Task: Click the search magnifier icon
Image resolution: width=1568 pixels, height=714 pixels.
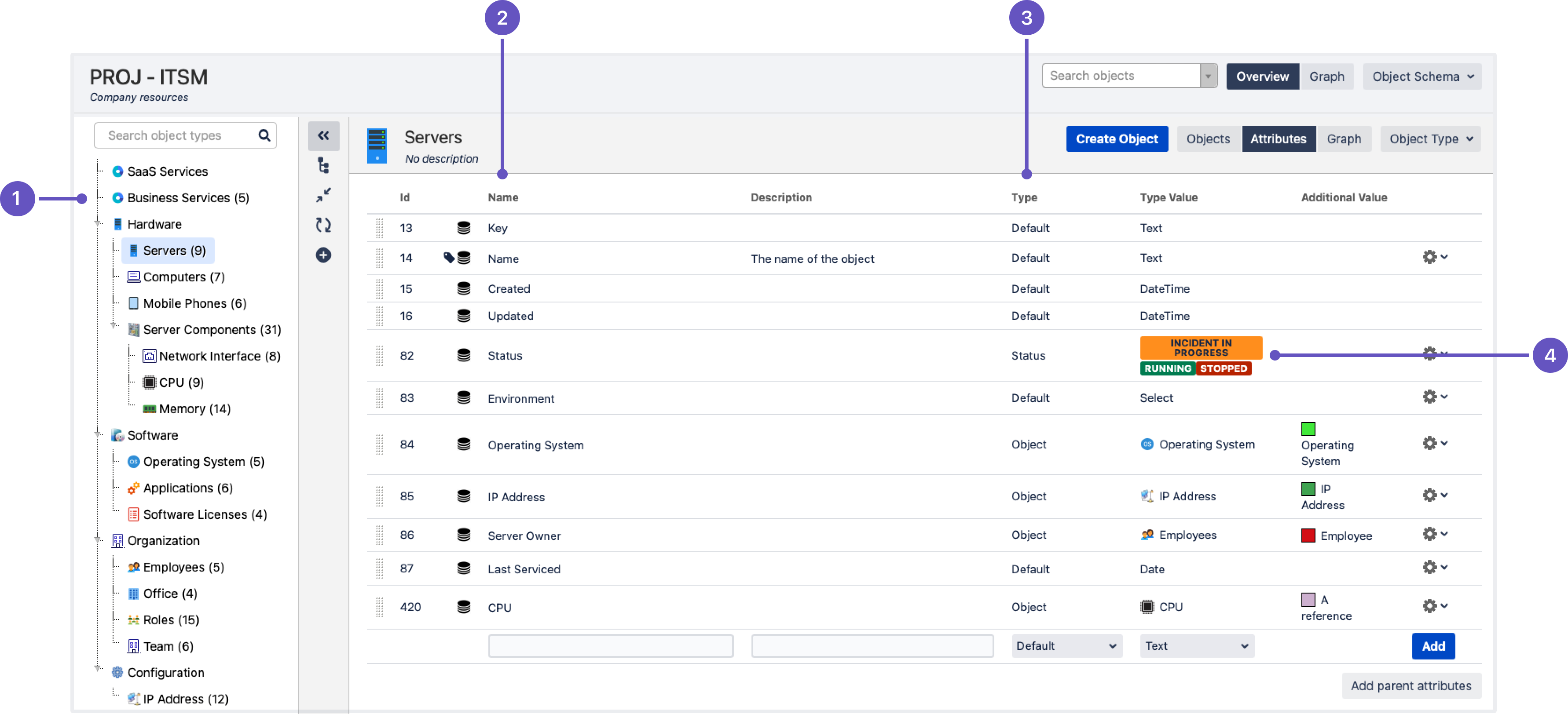Action: [264, 135]
